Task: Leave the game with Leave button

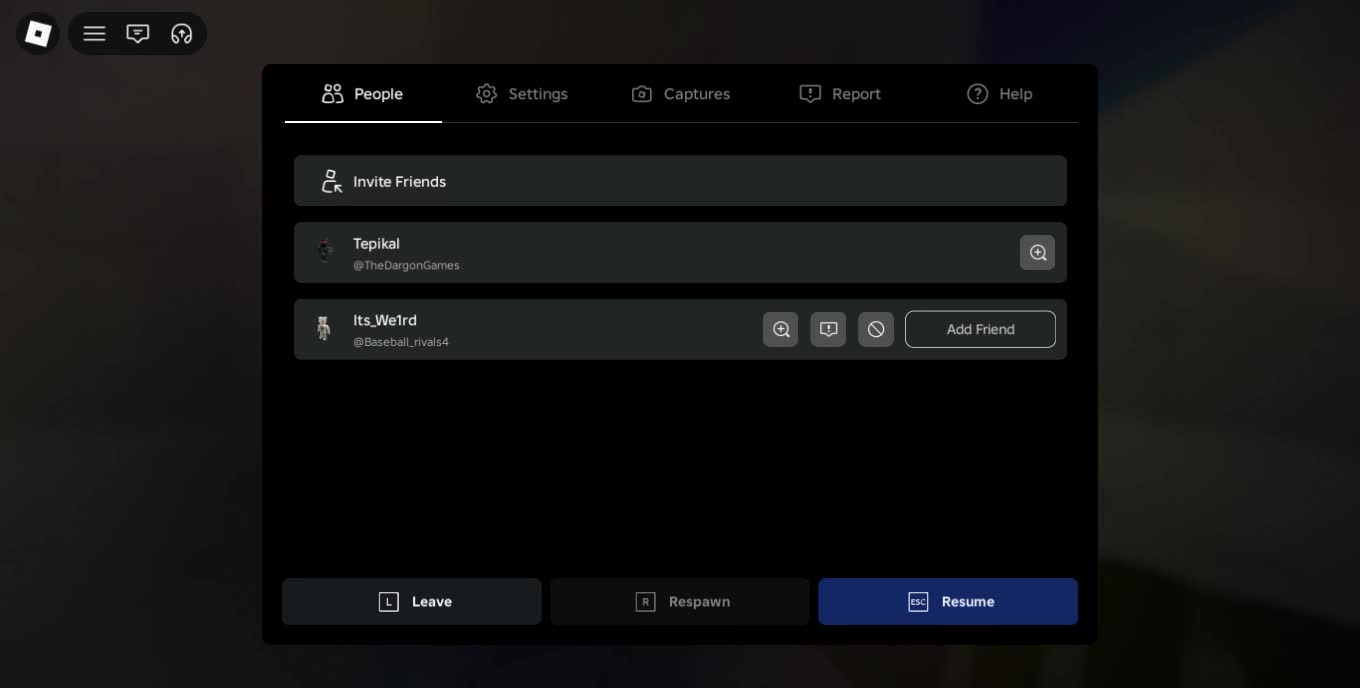Action: click(412, 601)
